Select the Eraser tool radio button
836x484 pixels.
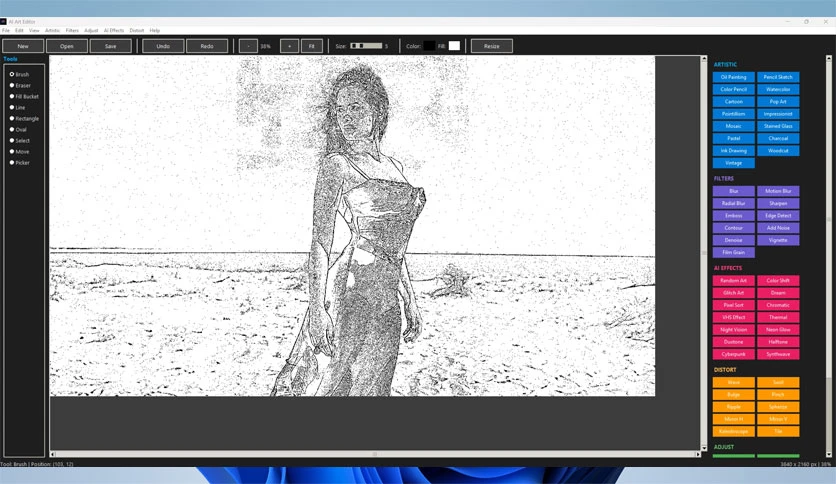coord(12,85)
